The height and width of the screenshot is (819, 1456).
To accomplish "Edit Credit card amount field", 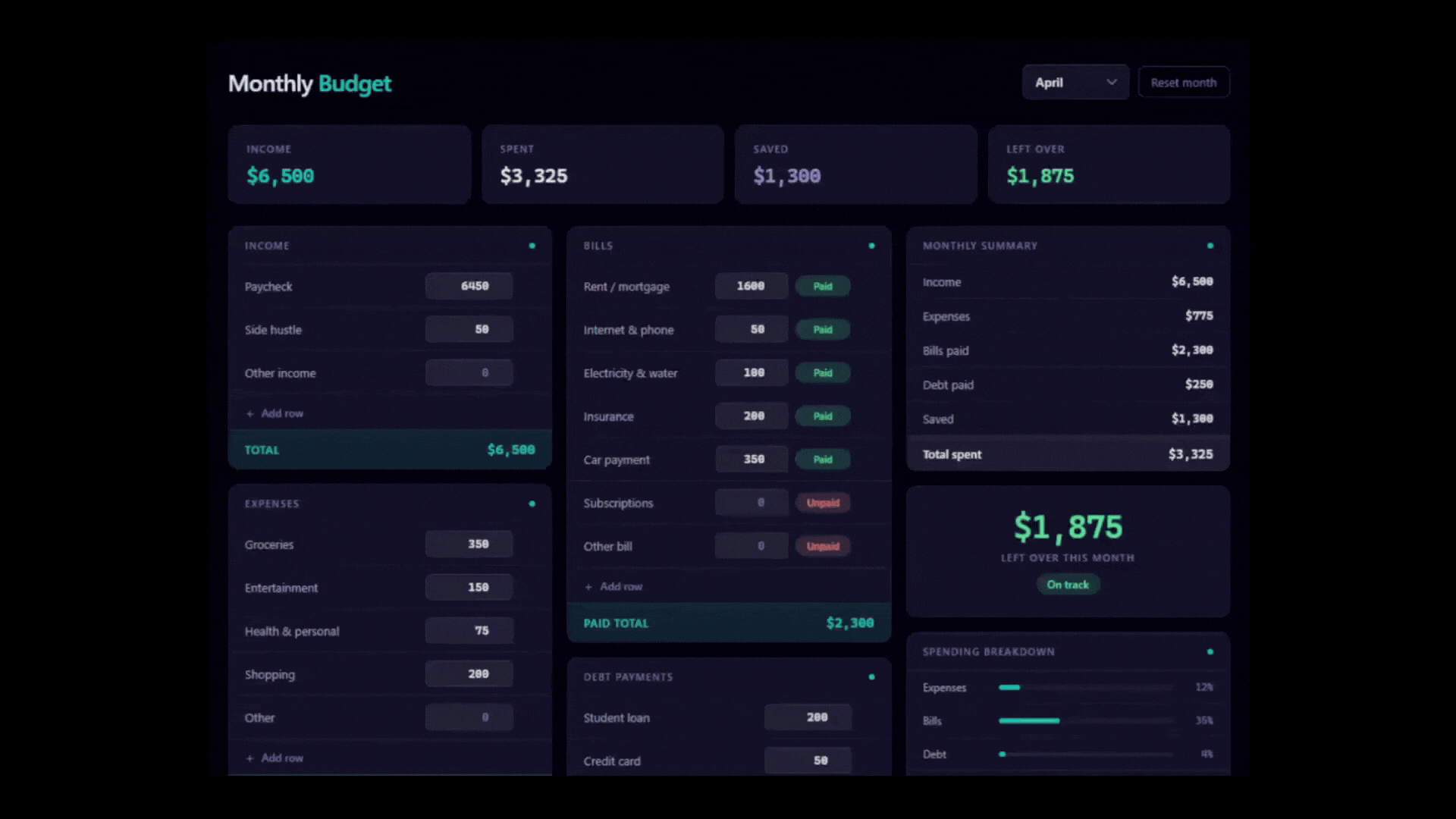I will point(808,760).
